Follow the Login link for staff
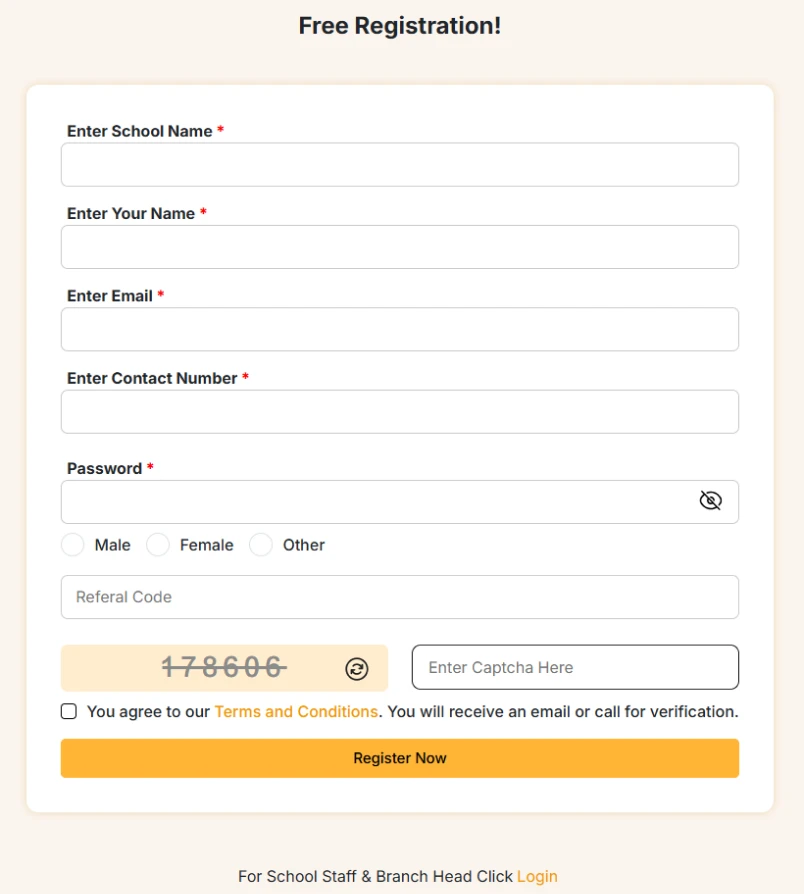Screen dimensions: 804x894 [537, 876]
